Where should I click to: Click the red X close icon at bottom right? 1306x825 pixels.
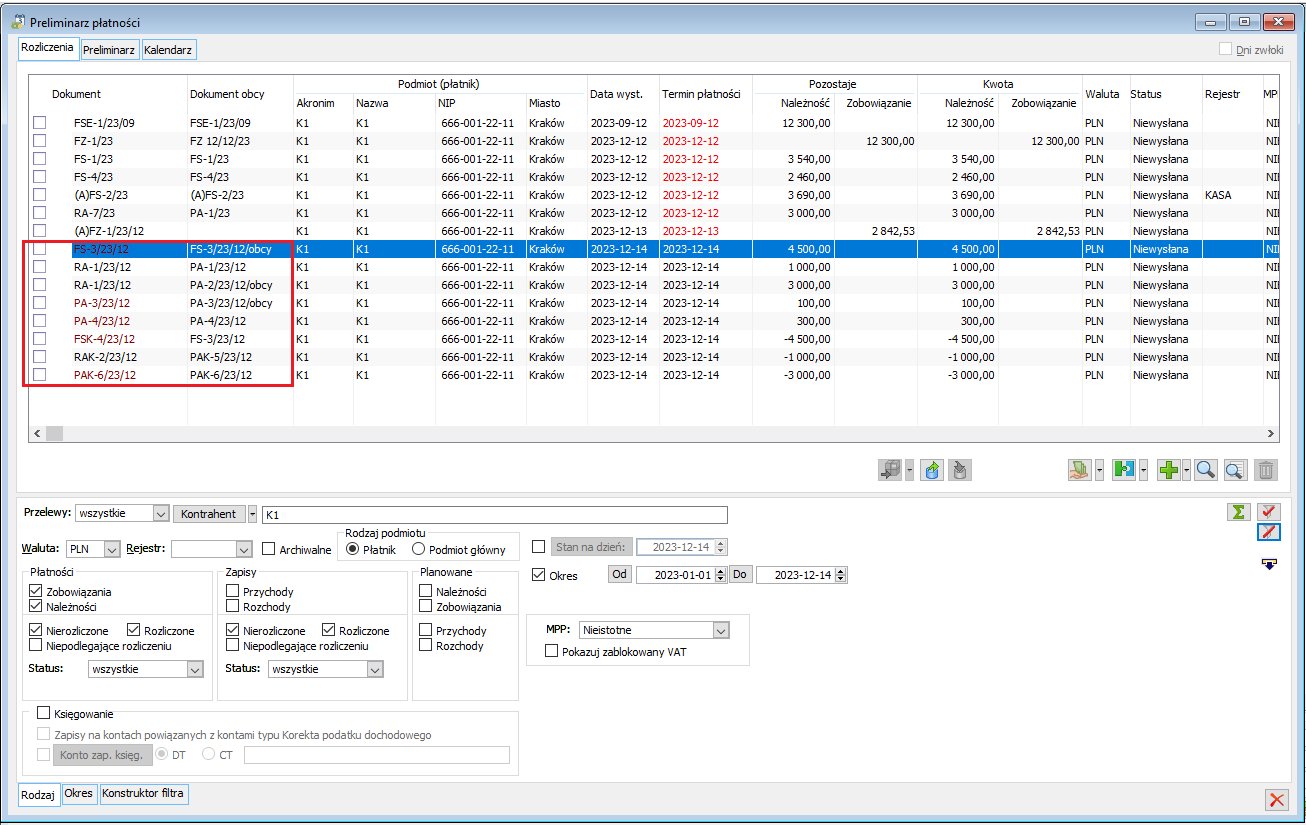[1277, 799]
